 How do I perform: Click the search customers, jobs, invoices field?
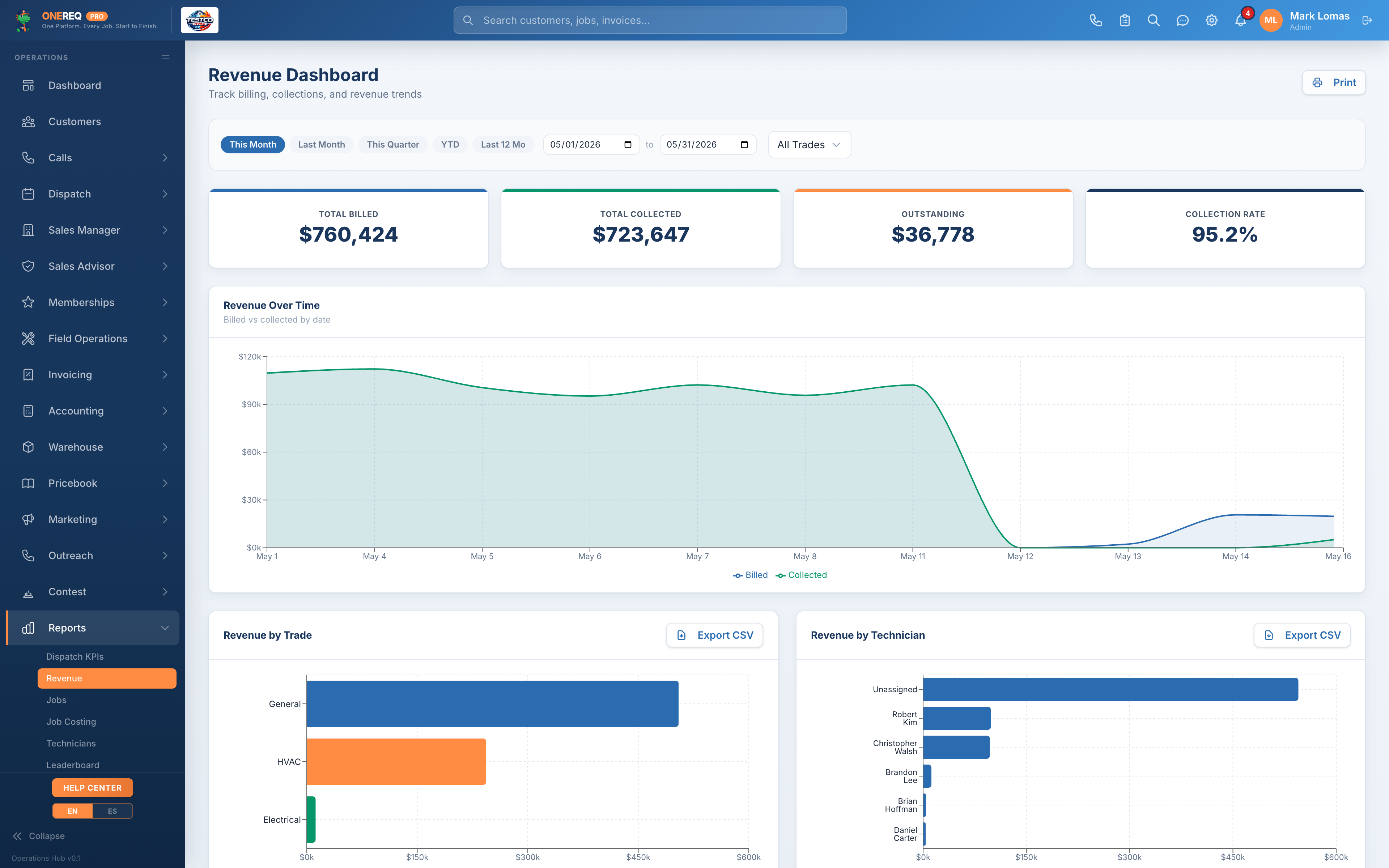tap(650, 21)
